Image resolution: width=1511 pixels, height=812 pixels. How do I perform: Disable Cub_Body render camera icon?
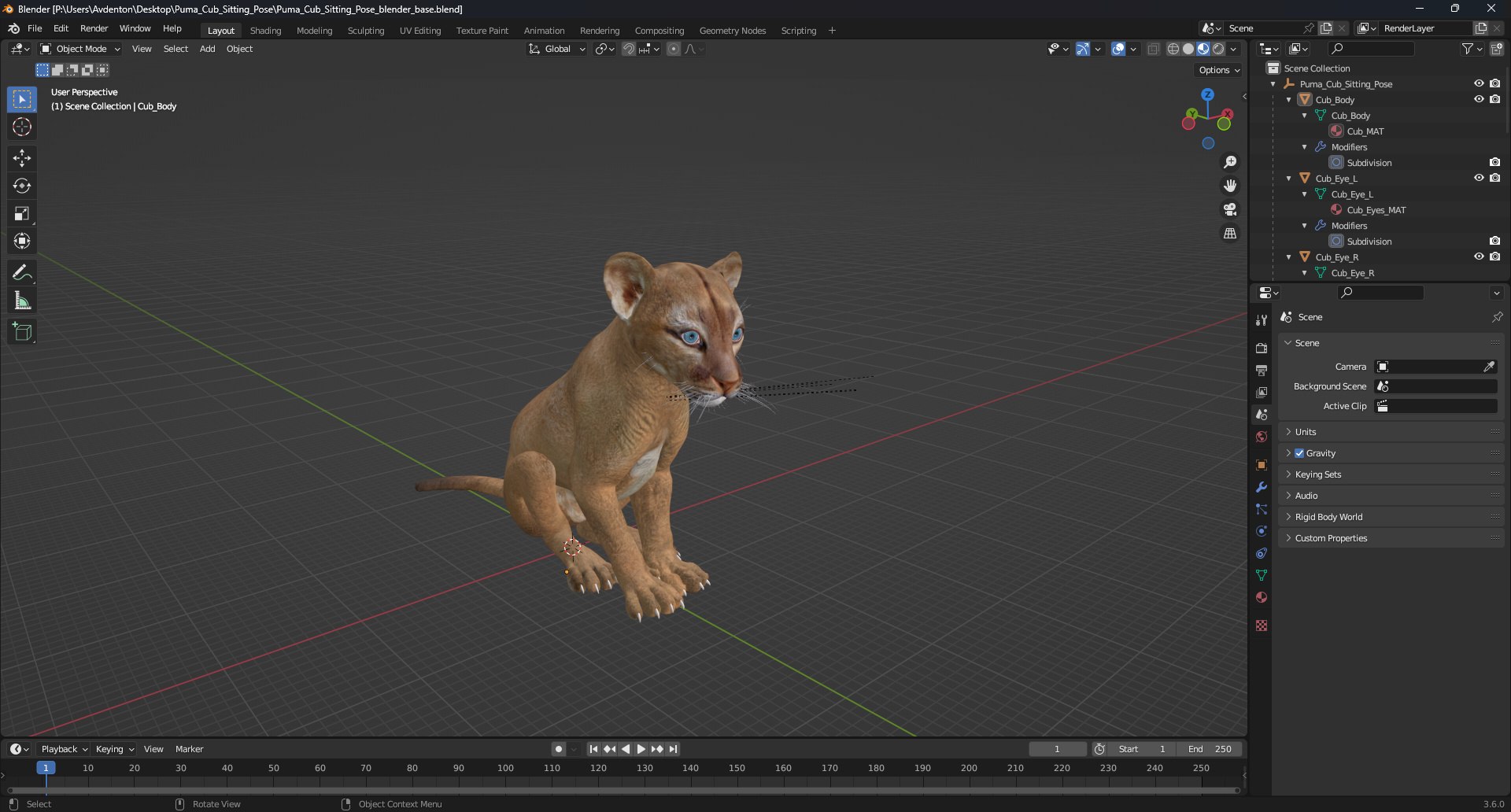click(1494, 99)
